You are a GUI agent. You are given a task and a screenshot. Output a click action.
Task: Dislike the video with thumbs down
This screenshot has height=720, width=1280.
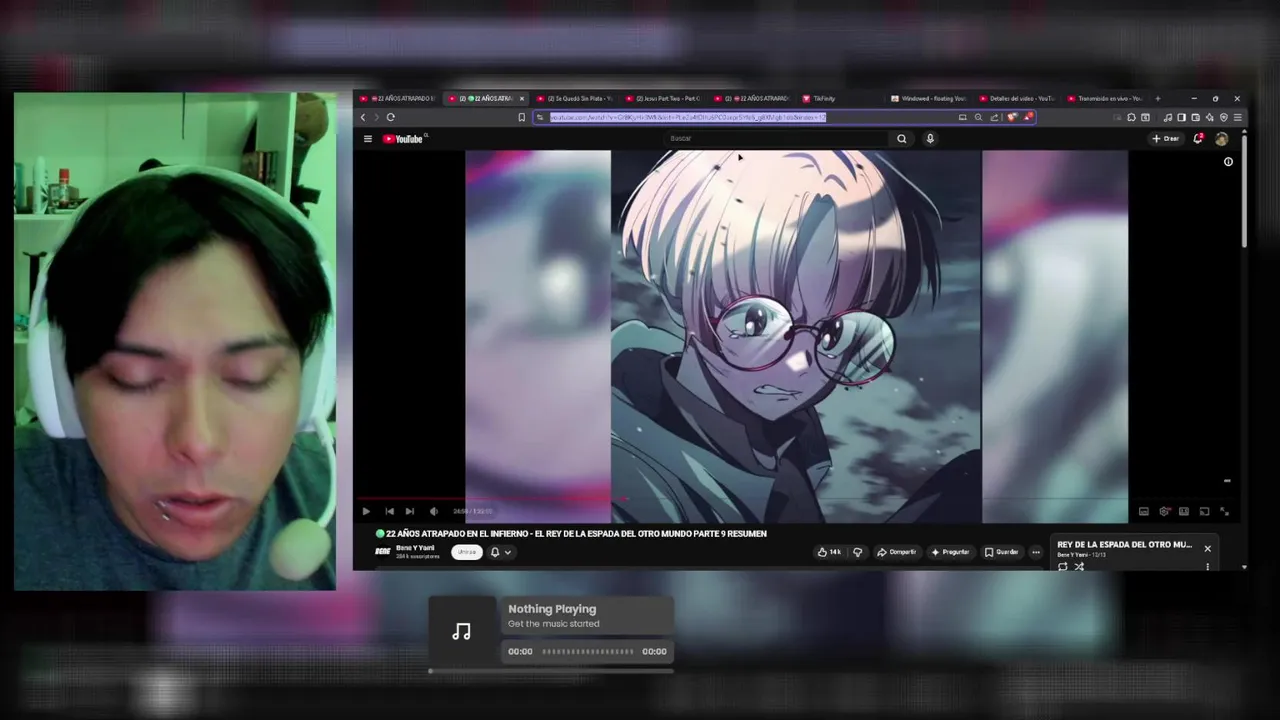tap(857, 552)
